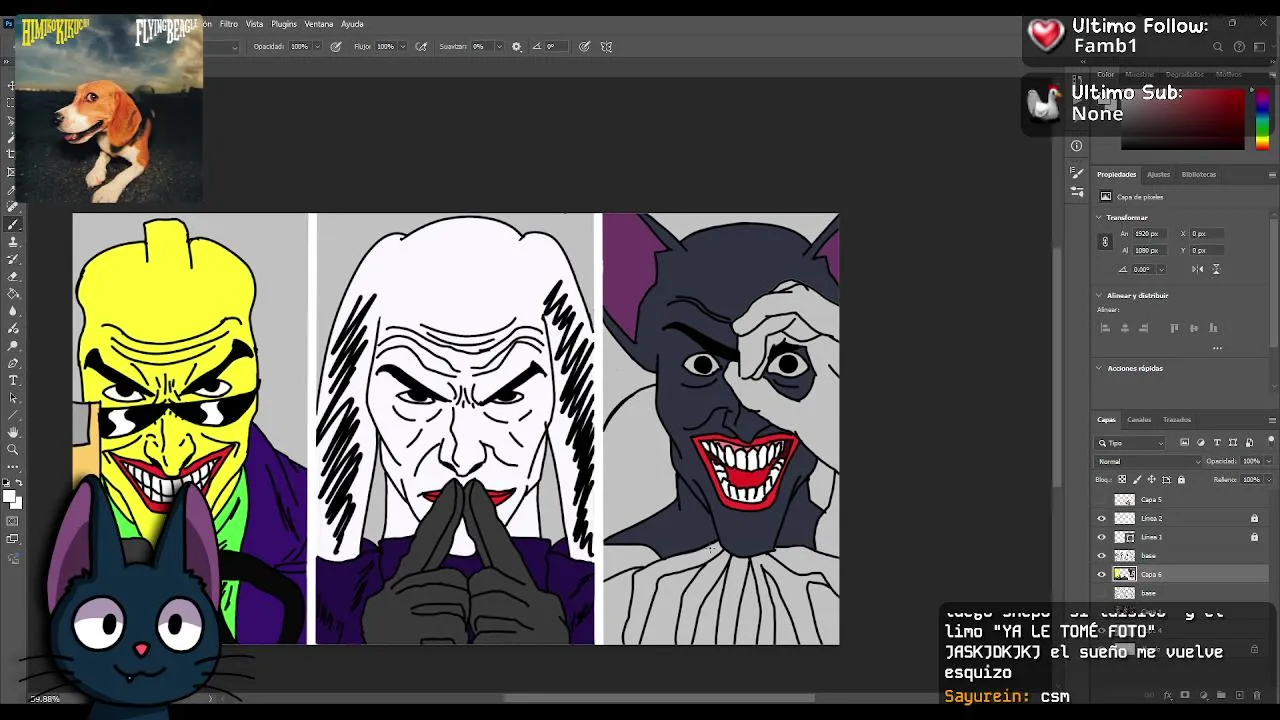The height and width of the screenshot is (720, 1280).
Task: Filter layers by type layers icon
Action: point(1217,443)
